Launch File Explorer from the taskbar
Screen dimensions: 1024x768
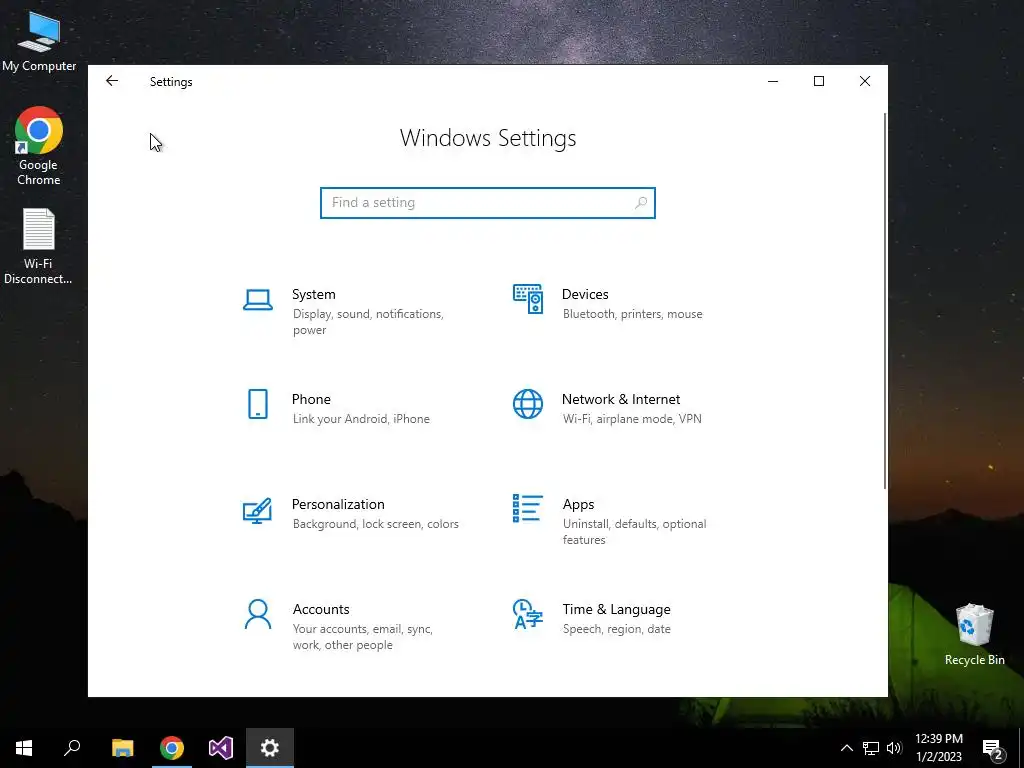click(x=123, y=748)
